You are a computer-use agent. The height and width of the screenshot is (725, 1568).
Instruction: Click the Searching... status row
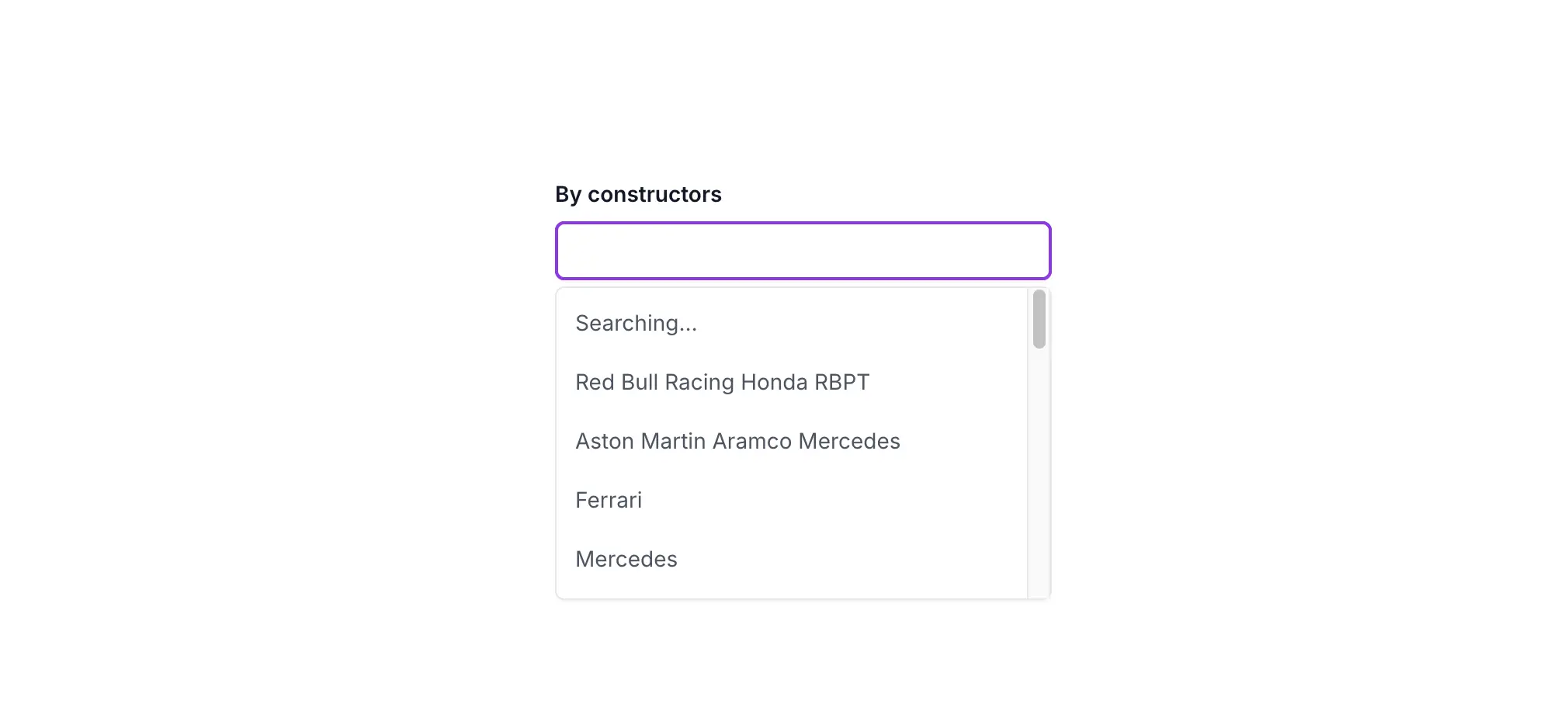(x=792, y=323)
